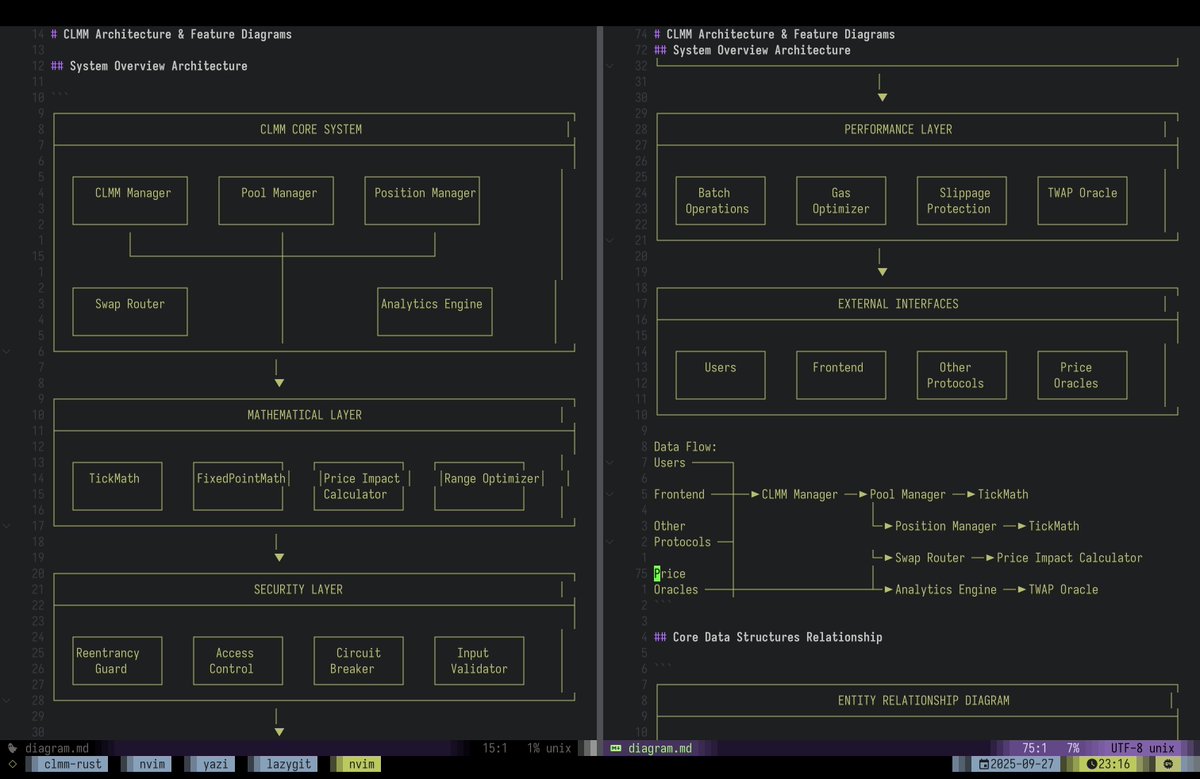Image resolution: width=1200 pixels, height=779 pixels.
Task: Click the '75:1' cursor position in right statusline
Action: click(x=1034, y=748)
